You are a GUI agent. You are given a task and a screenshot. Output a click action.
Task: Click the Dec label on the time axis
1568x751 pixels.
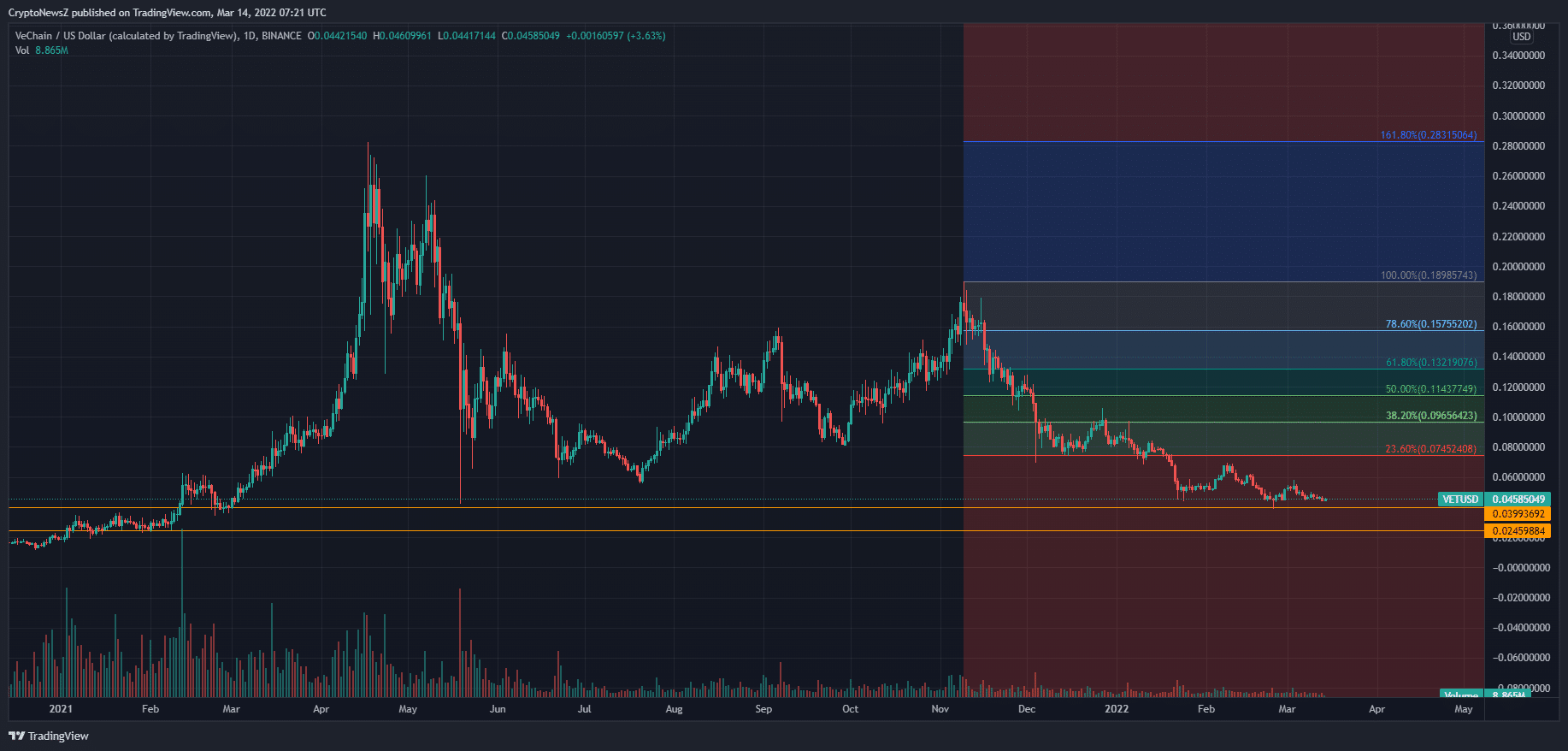(1027, 709)
